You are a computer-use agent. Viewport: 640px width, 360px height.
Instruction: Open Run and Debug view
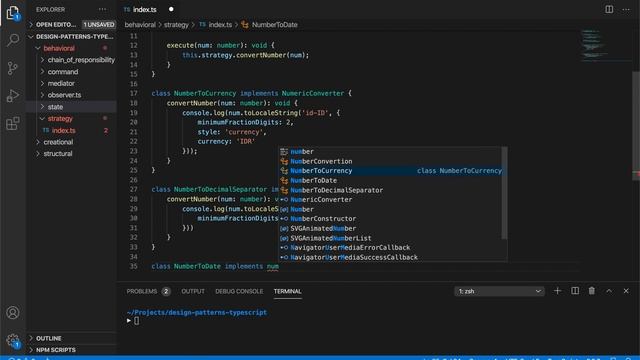click(13, 96)
